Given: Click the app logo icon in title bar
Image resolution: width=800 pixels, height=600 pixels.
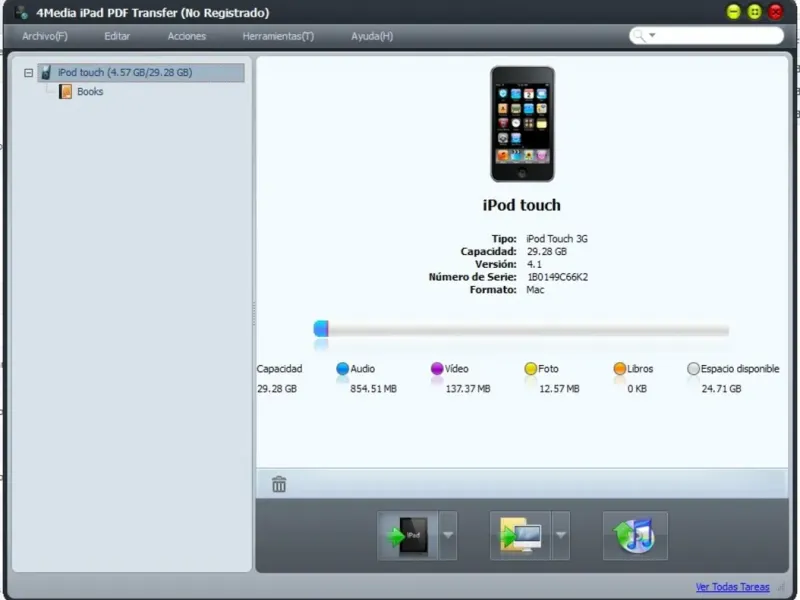Looking at the screenshot, I should coord(21,12).
